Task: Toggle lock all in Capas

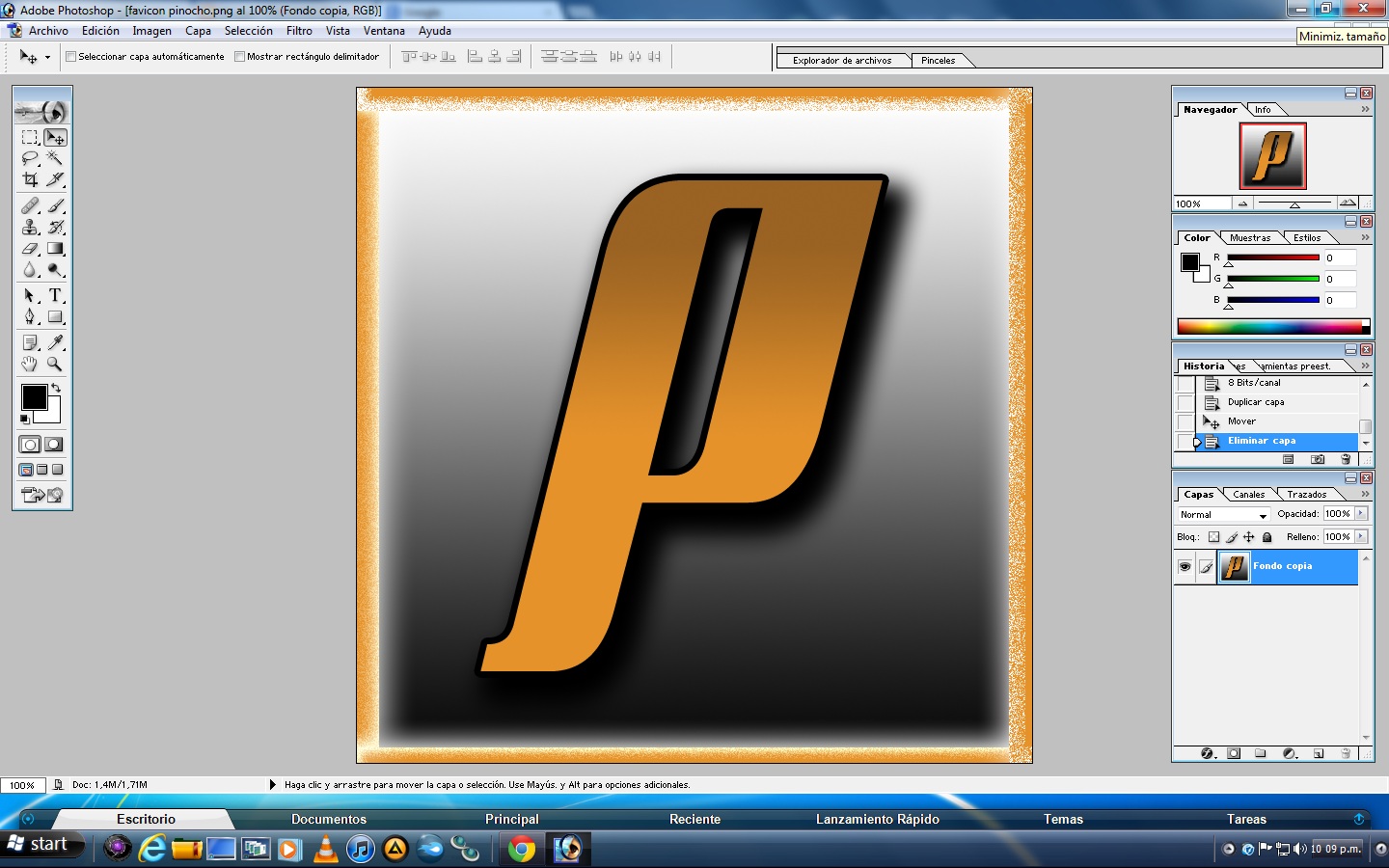Action: [x=1267, y=537]
